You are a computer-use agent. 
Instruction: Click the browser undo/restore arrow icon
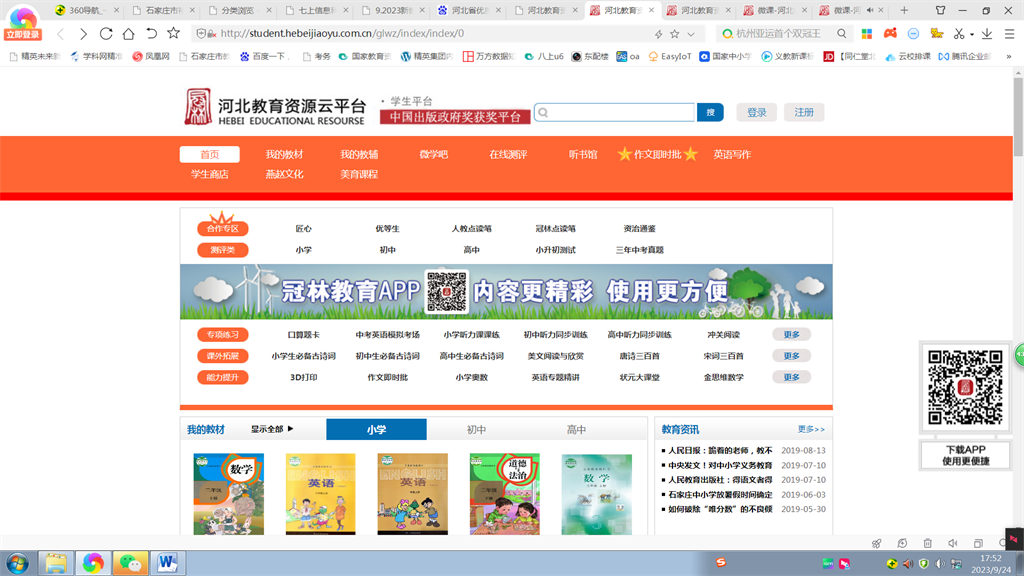[x=151, y=33]
